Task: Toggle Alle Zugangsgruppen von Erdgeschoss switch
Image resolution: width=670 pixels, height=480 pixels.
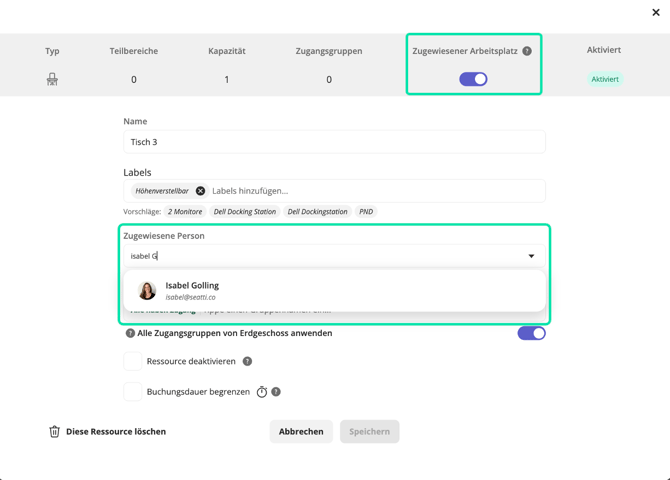Action: [x=531, y=333]
